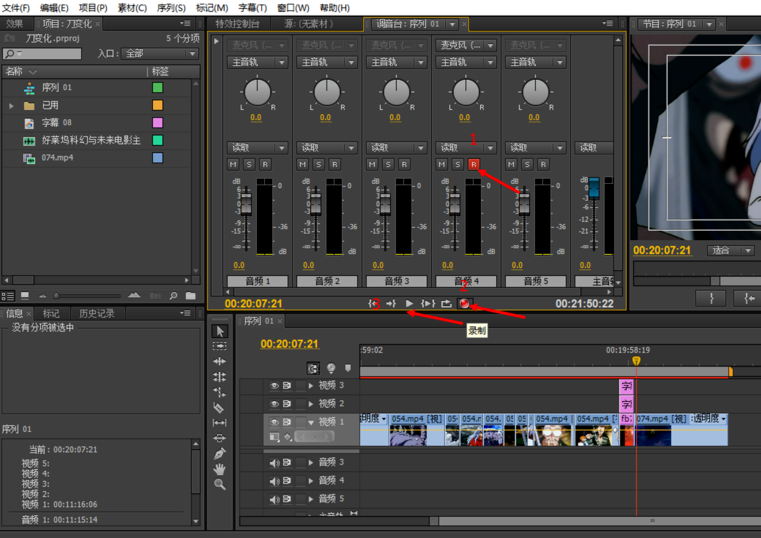Click the new bin folder icon in project panel

[x=190, y=296]
